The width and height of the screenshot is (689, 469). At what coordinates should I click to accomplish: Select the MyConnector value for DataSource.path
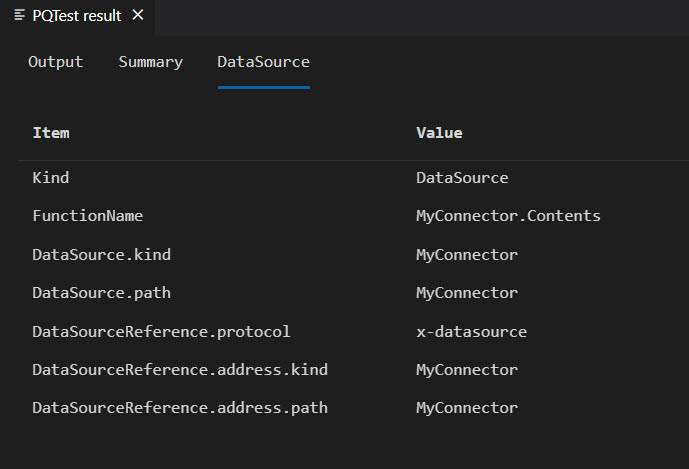pos(467,293)
